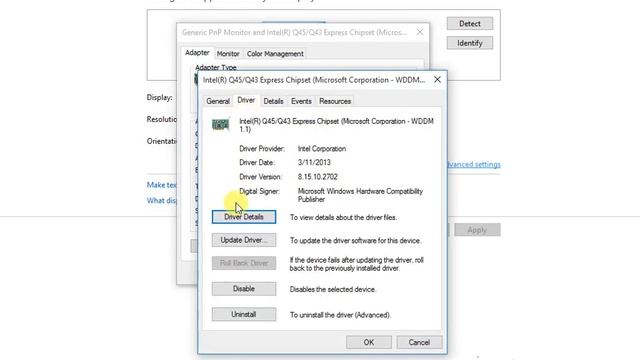Image resolution: width=640 pixels, height=360 pixels.
Task: Click the driver version 8.15.10.2702 text
Action: click(318, 177)
